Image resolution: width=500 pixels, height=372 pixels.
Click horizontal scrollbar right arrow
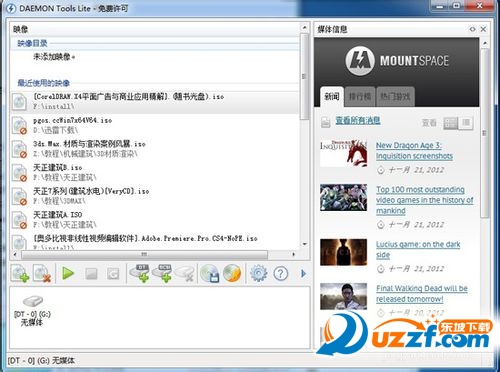coord(293,254)
